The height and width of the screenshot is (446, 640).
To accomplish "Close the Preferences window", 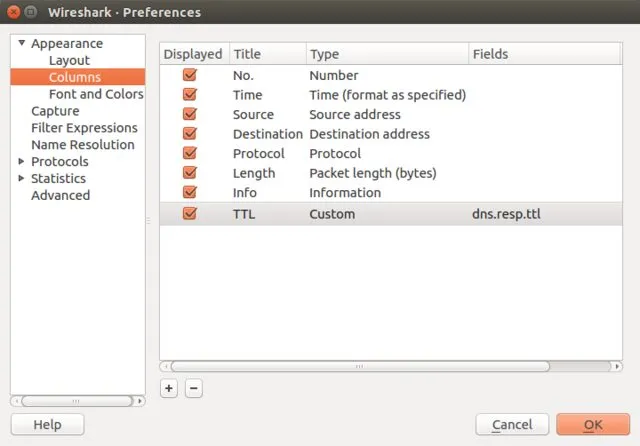I will [15, 13].
